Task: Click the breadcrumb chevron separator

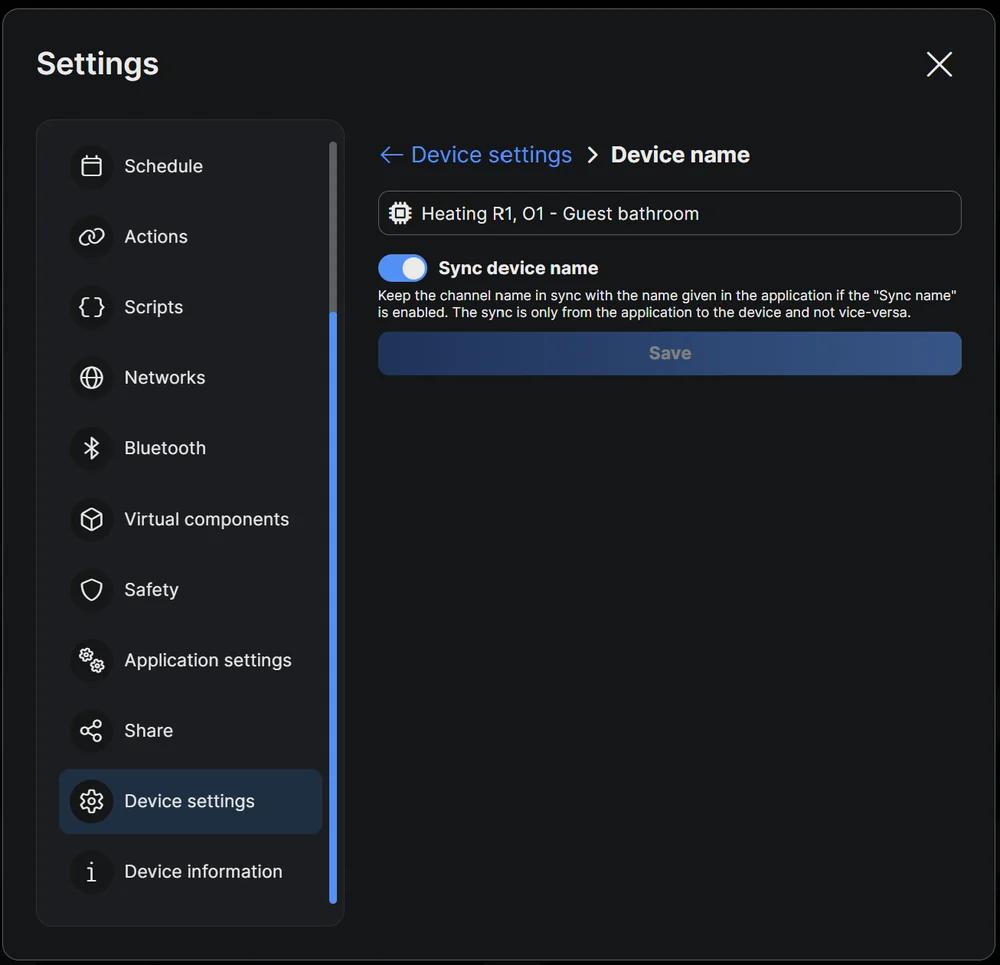Action: click(x=592, y=154)
